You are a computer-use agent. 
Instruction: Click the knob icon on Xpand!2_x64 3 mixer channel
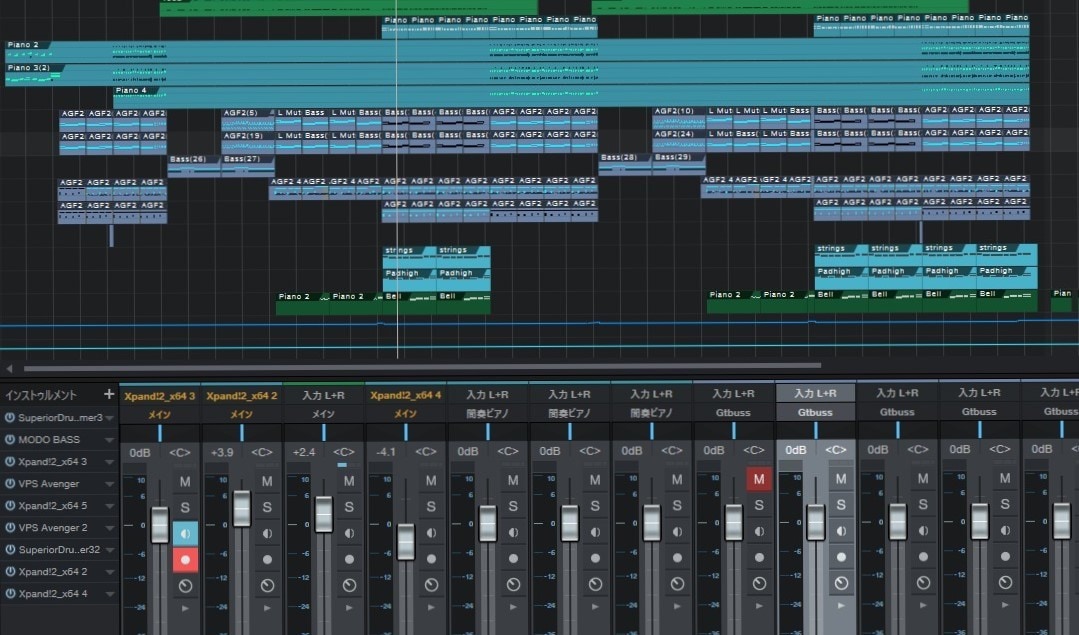(184, 586)
